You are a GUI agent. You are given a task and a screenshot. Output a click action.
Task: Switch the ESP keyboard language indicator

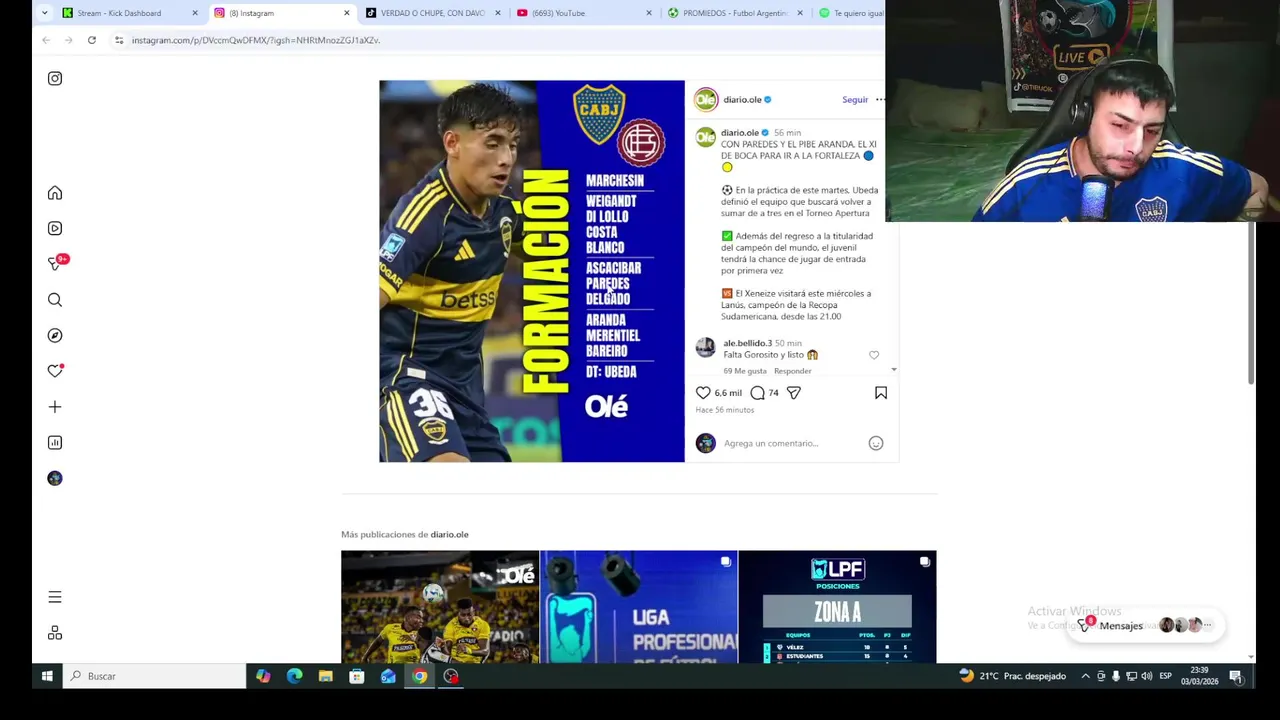[x=1165, y=676]
